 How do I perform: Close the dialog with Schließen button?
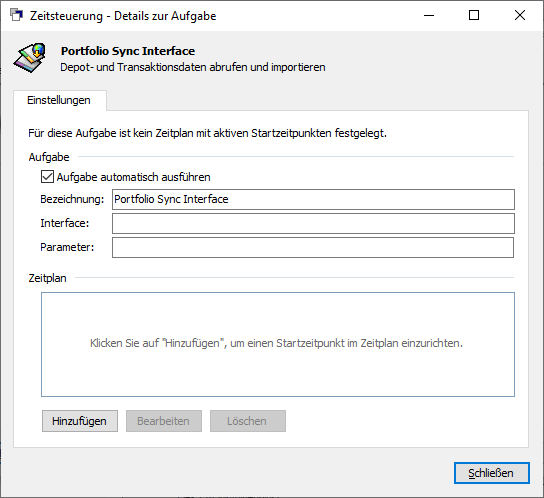[492, 473]
